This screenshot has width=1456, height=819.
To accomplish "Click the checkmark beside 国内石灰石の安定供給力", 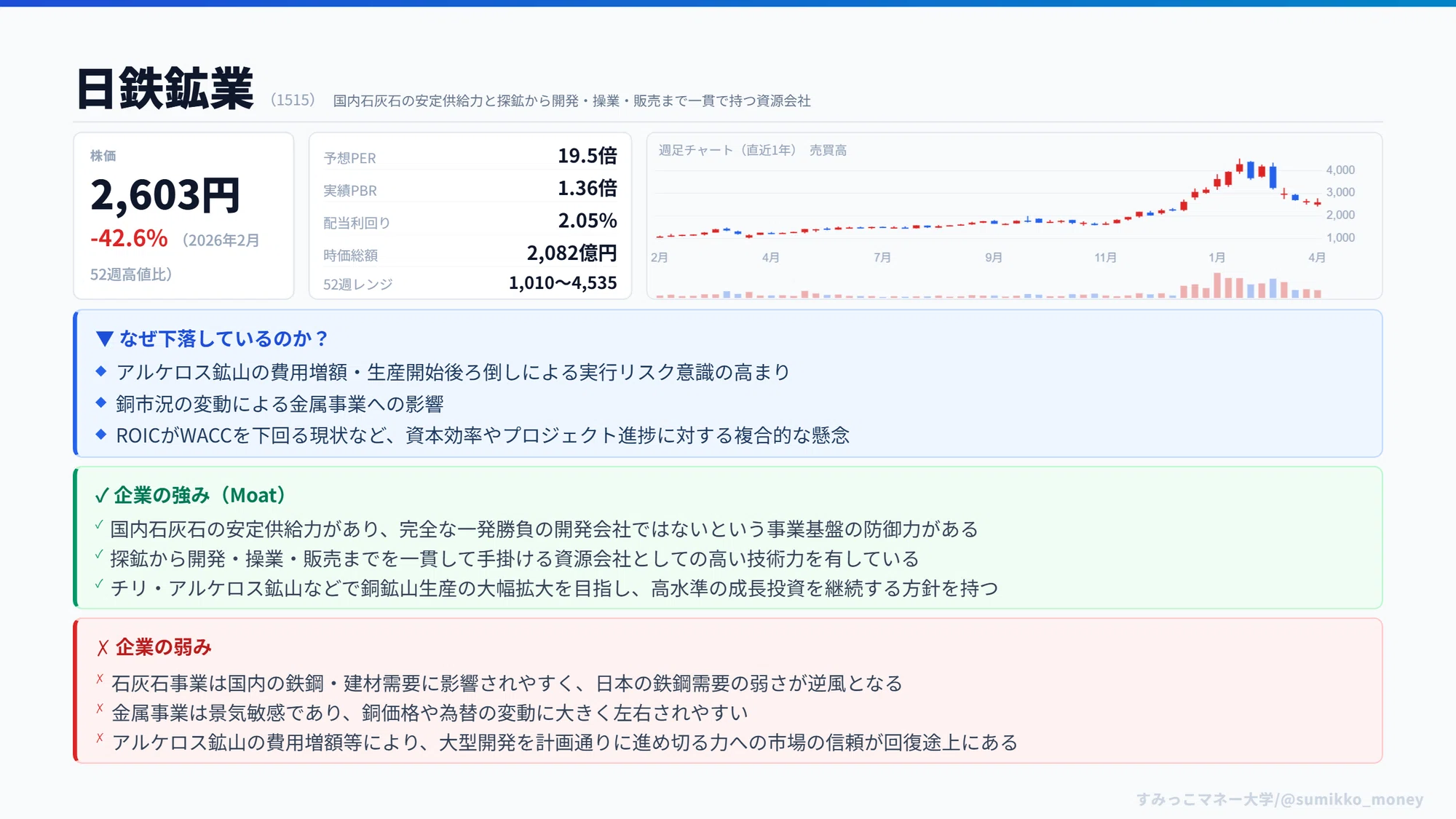I will tap(99, 525).
